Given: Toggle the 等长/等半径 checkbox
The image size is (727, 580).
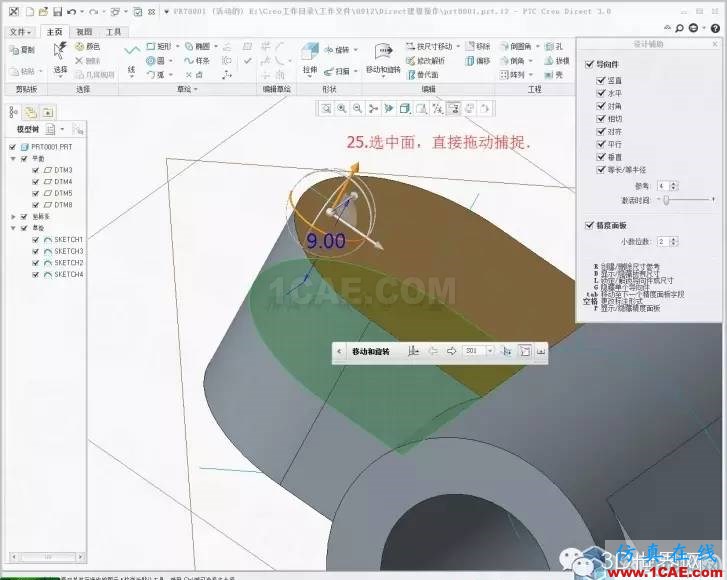Looking at the screenshot, I should click(x=601, y=170).
